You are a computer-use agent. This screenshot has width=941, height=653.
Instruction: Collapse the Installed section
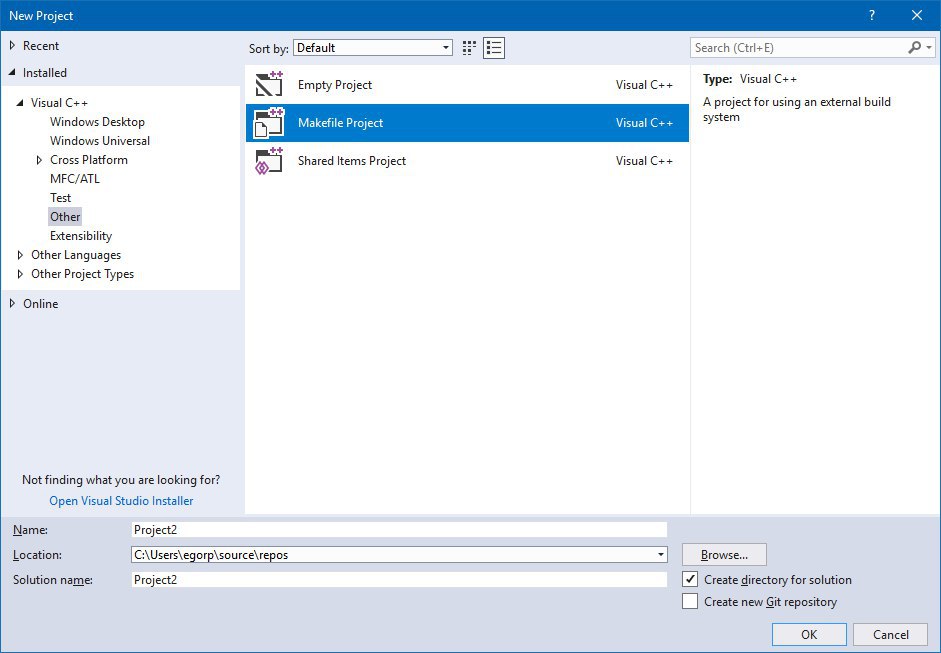[12, 73]
